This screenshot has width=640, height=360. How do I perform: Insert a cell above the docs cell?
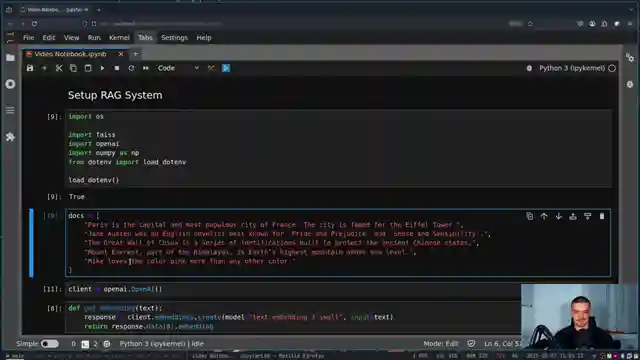pos(573,216)
